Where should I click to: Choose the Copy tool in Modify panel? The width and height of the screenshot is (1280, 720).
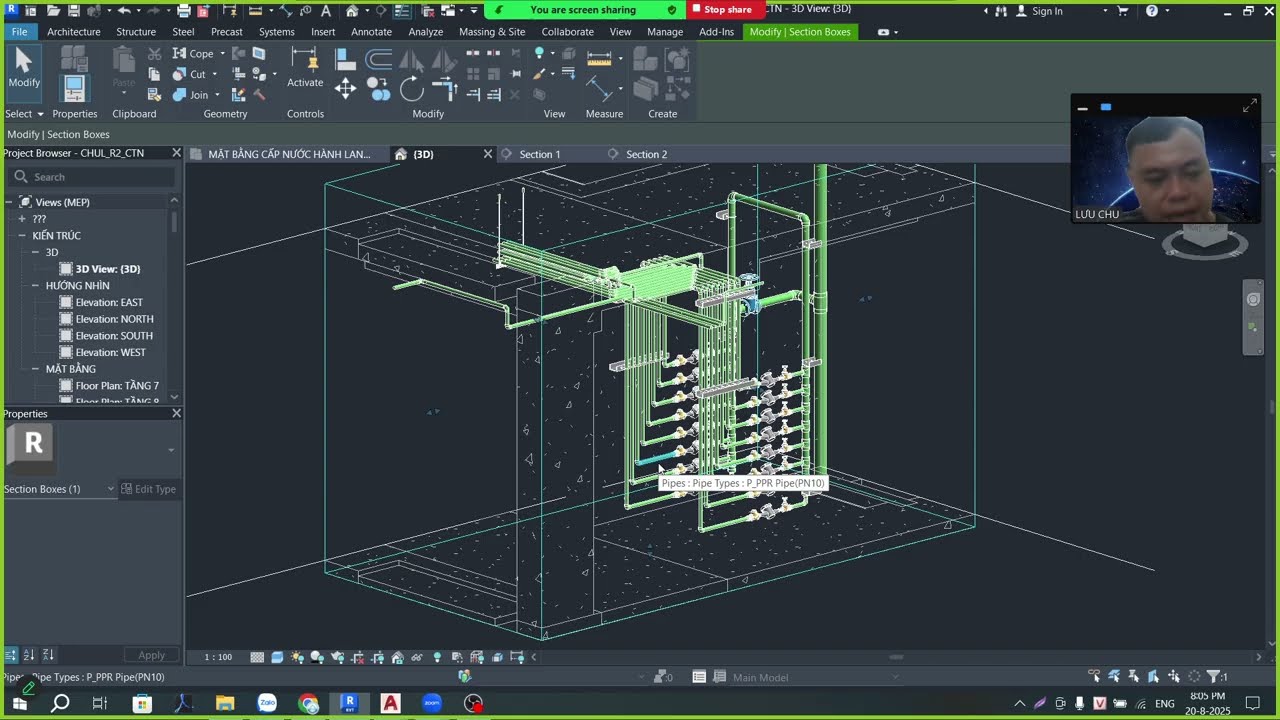[379, 89]
